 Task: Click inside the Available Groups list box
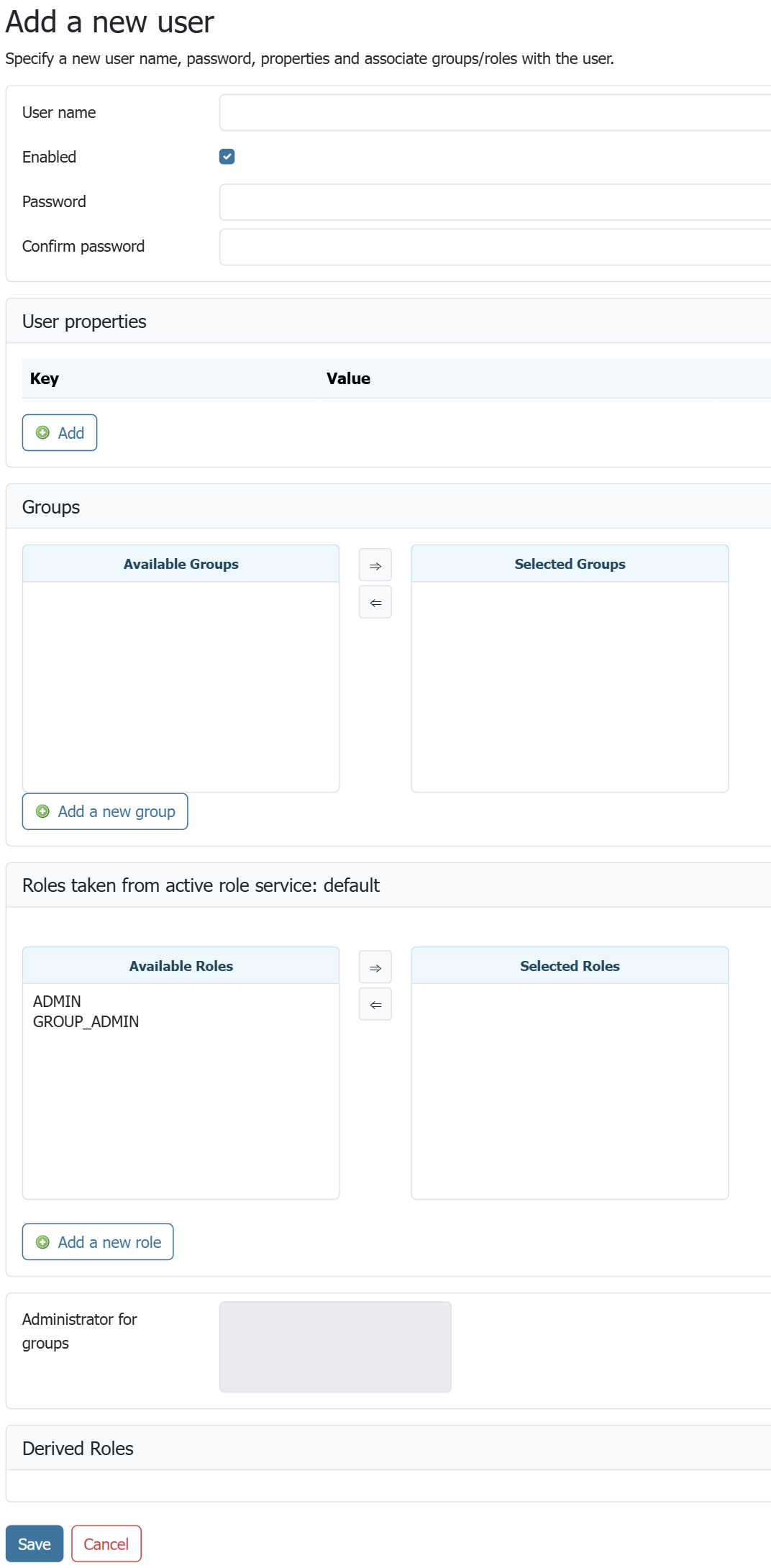(181, 686)
